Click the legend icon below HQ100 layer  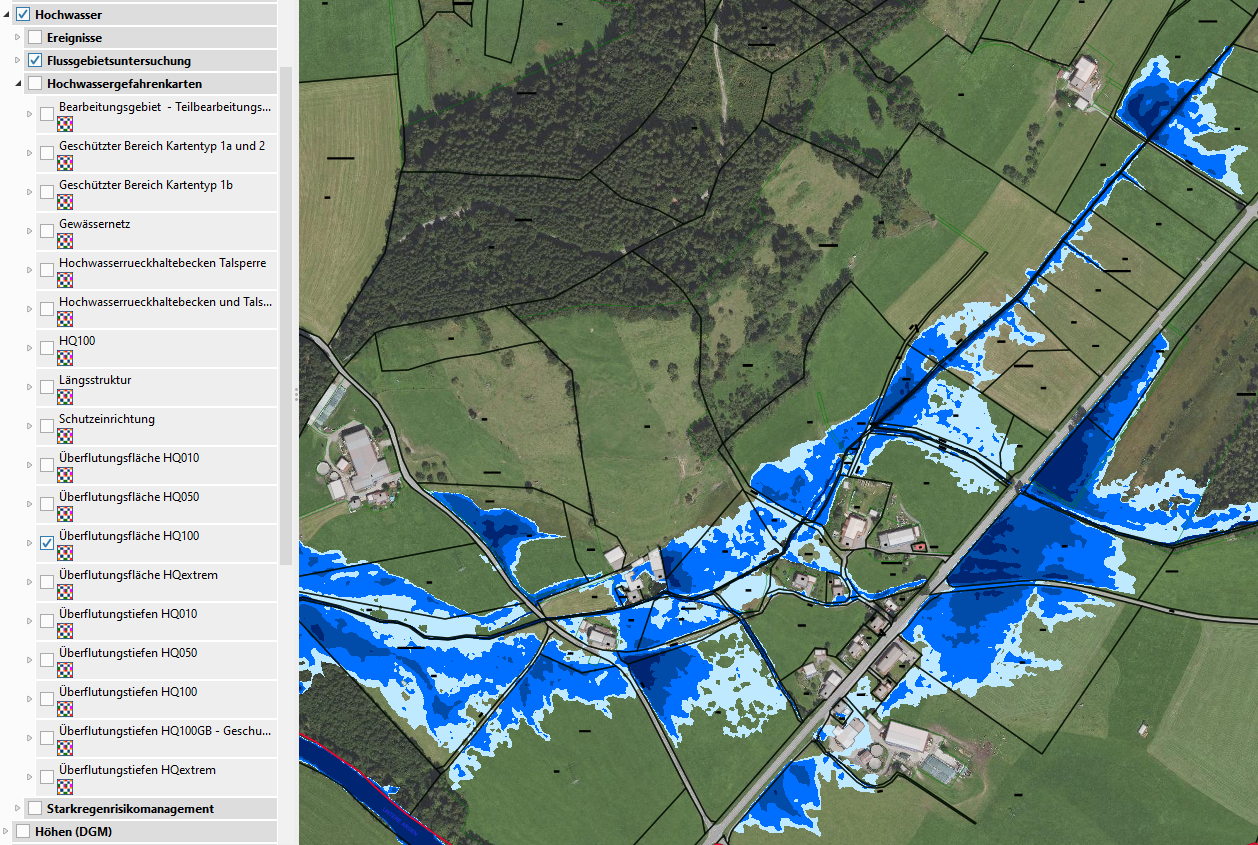pyautogui.click(x=65, y=358)
